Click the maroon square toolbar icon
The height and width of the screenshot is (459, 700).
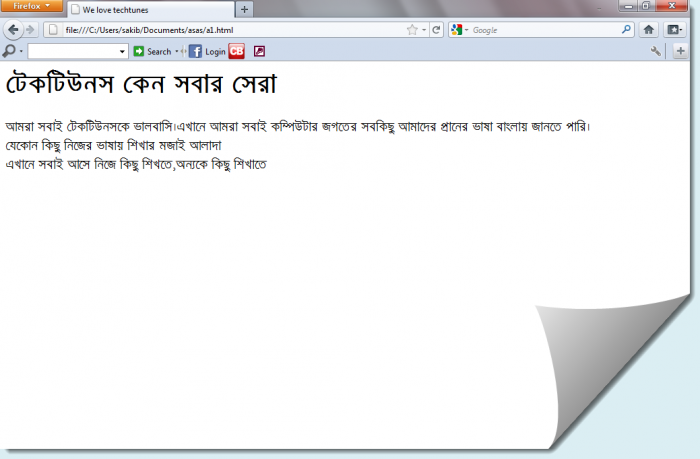pyautogui.click(x=259, y=51)
